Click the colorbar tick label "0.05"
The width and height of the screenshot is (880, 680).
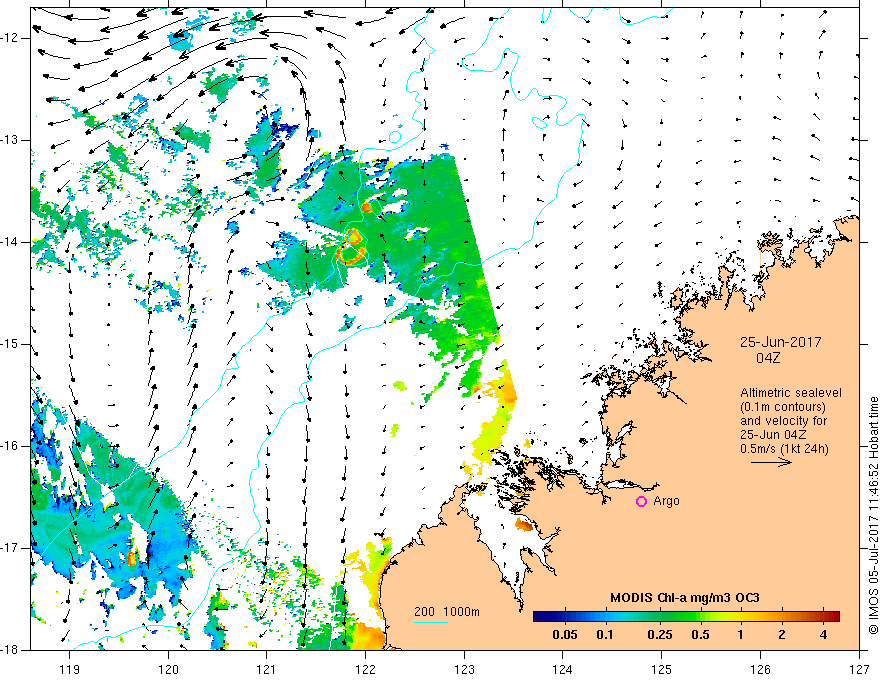point(565,635)
